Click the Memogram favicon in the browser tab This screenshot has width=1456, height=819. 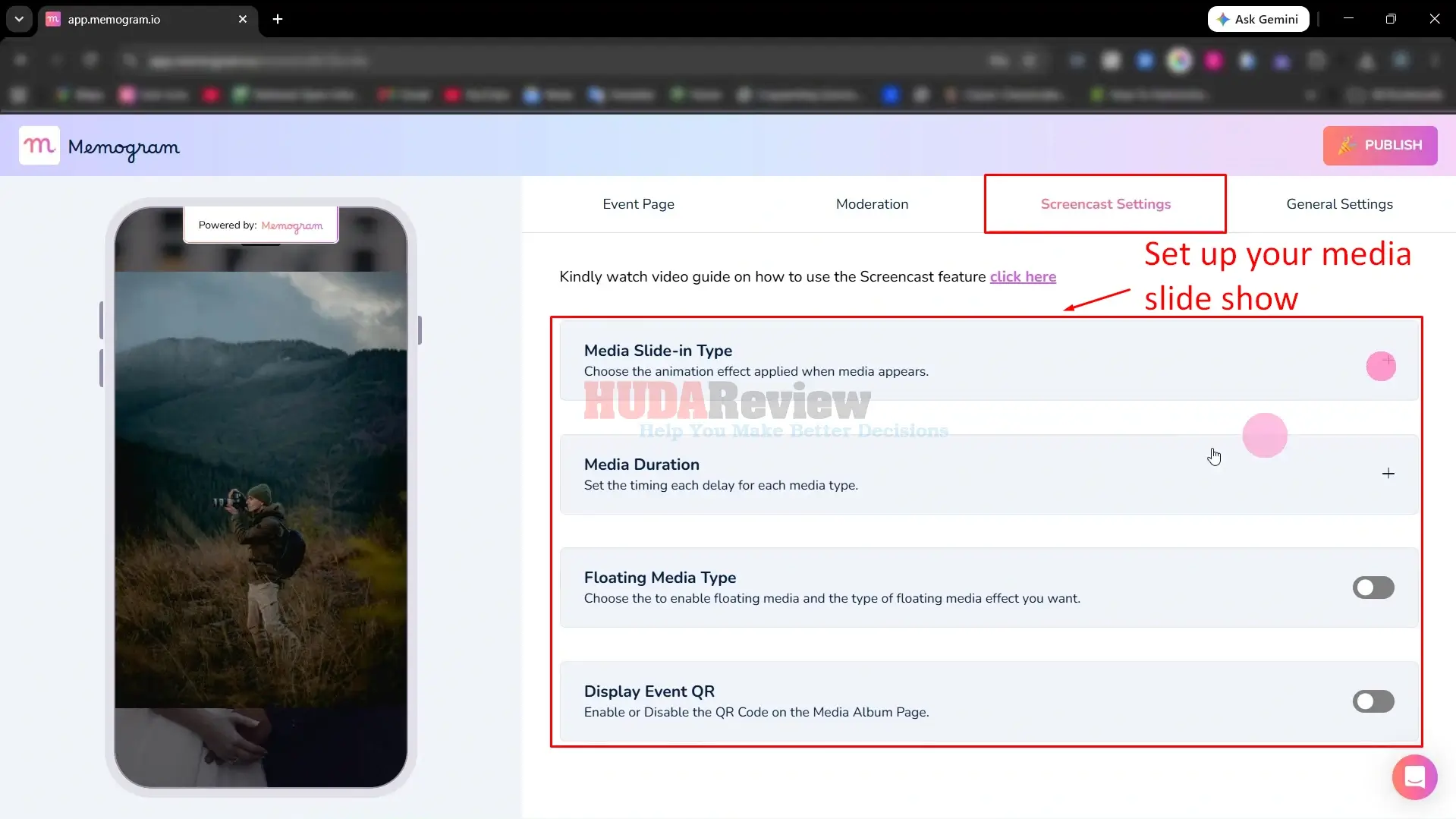pyautogui.click(x=53, y=19)
